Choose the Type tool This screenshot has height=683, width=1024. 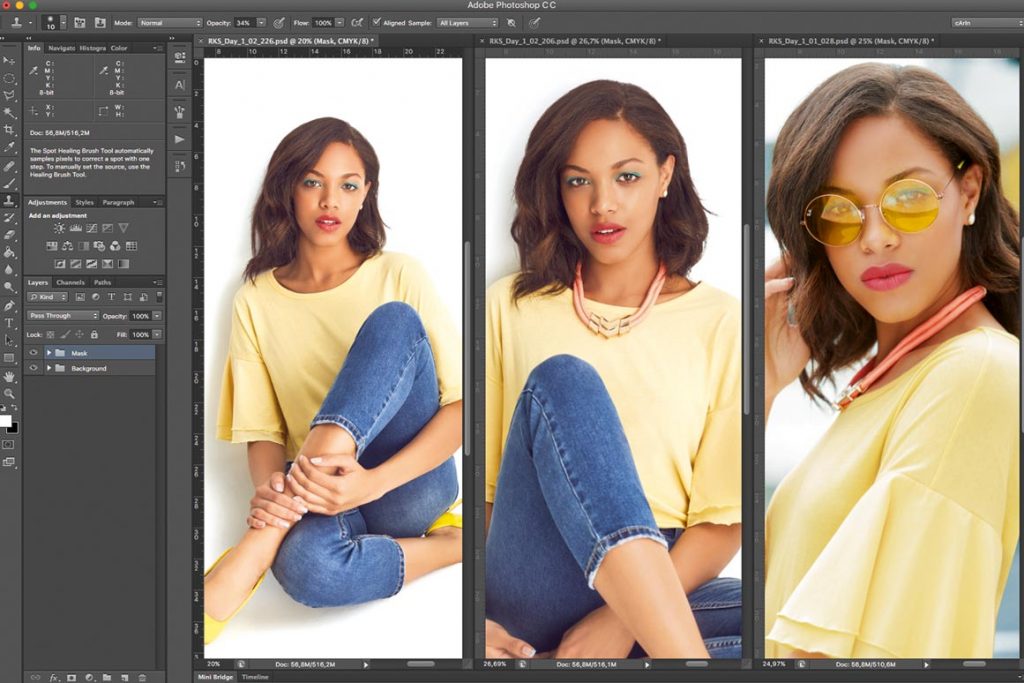(x=9, y=323)
